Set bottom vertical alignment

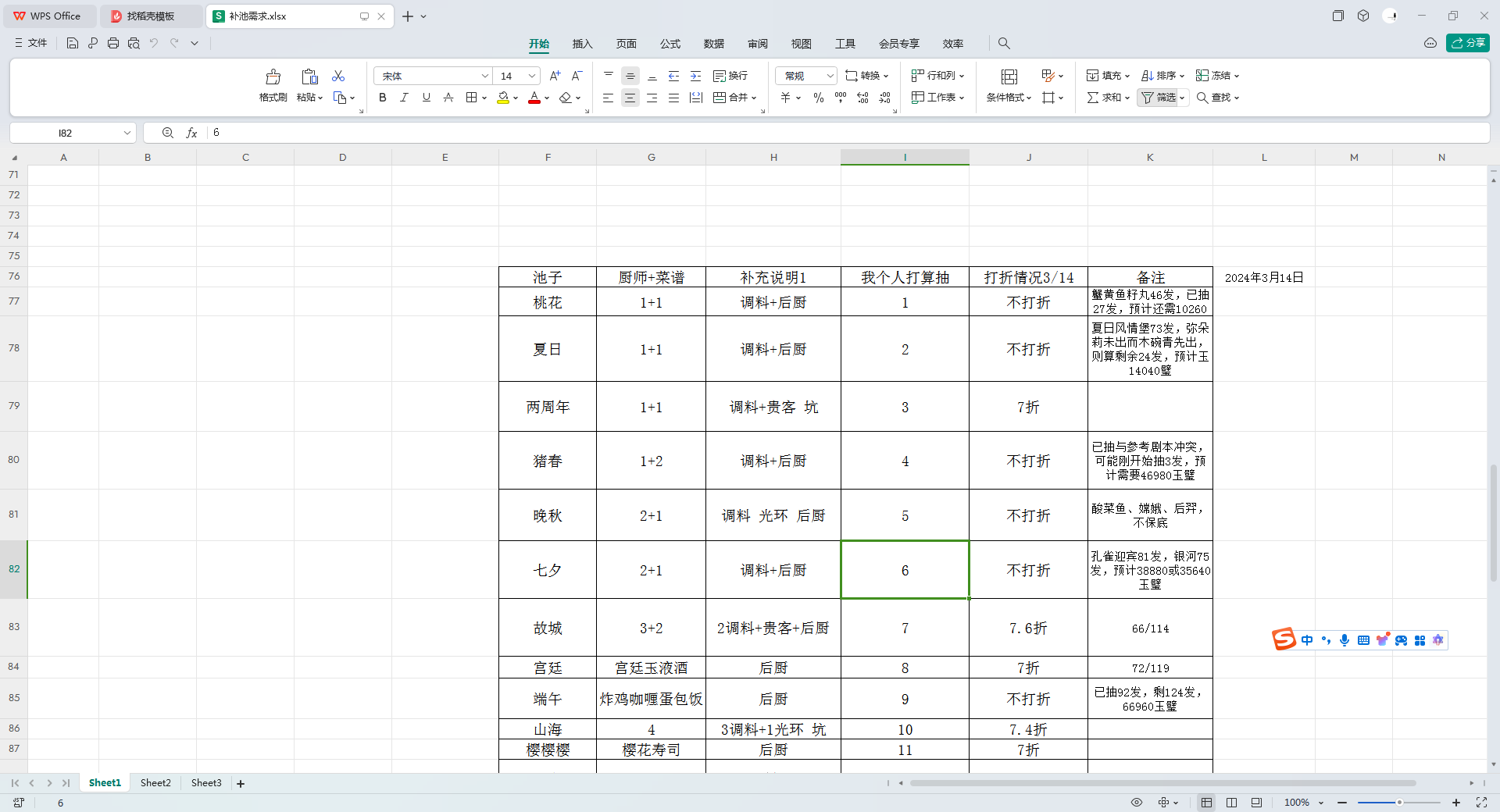click(652, 76)
